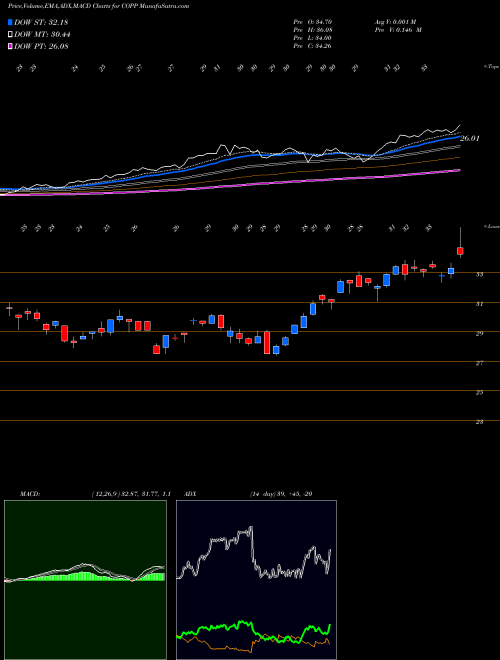Click the MACD parameters '(12,26,9) 32.87, 31.77, 1.1'
The width and height of the screenshot is (500, 660).
click(130, 494)
